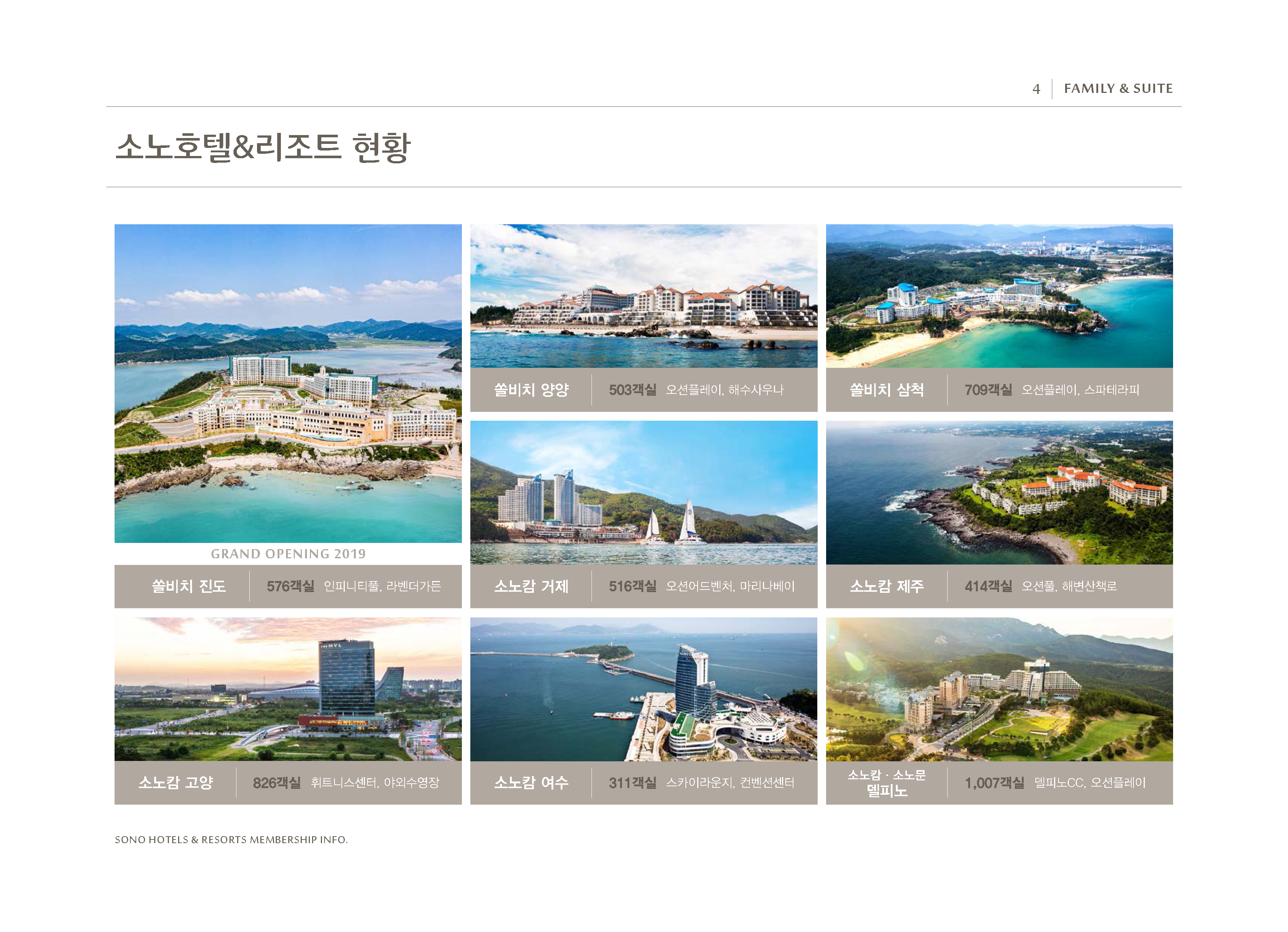
Task: Click the 오션풀, 해변산책로 text
Action: pos(1070,586)
